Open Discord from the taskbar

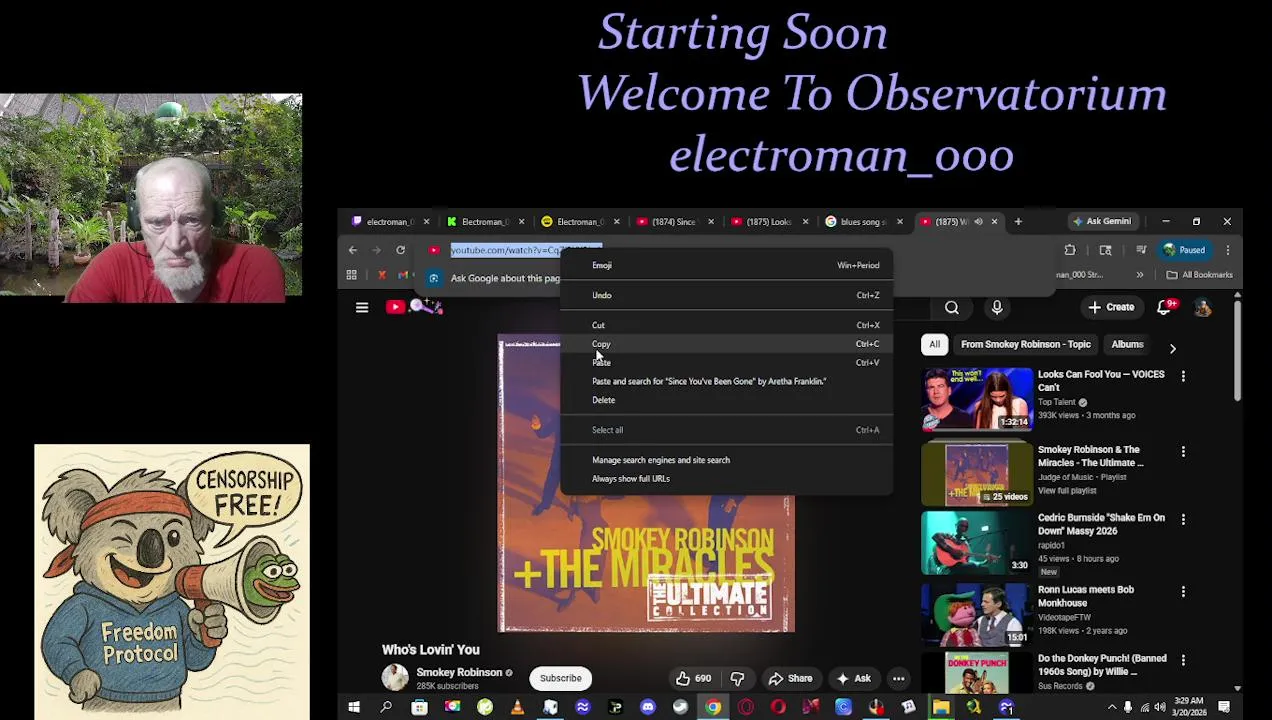648,708
